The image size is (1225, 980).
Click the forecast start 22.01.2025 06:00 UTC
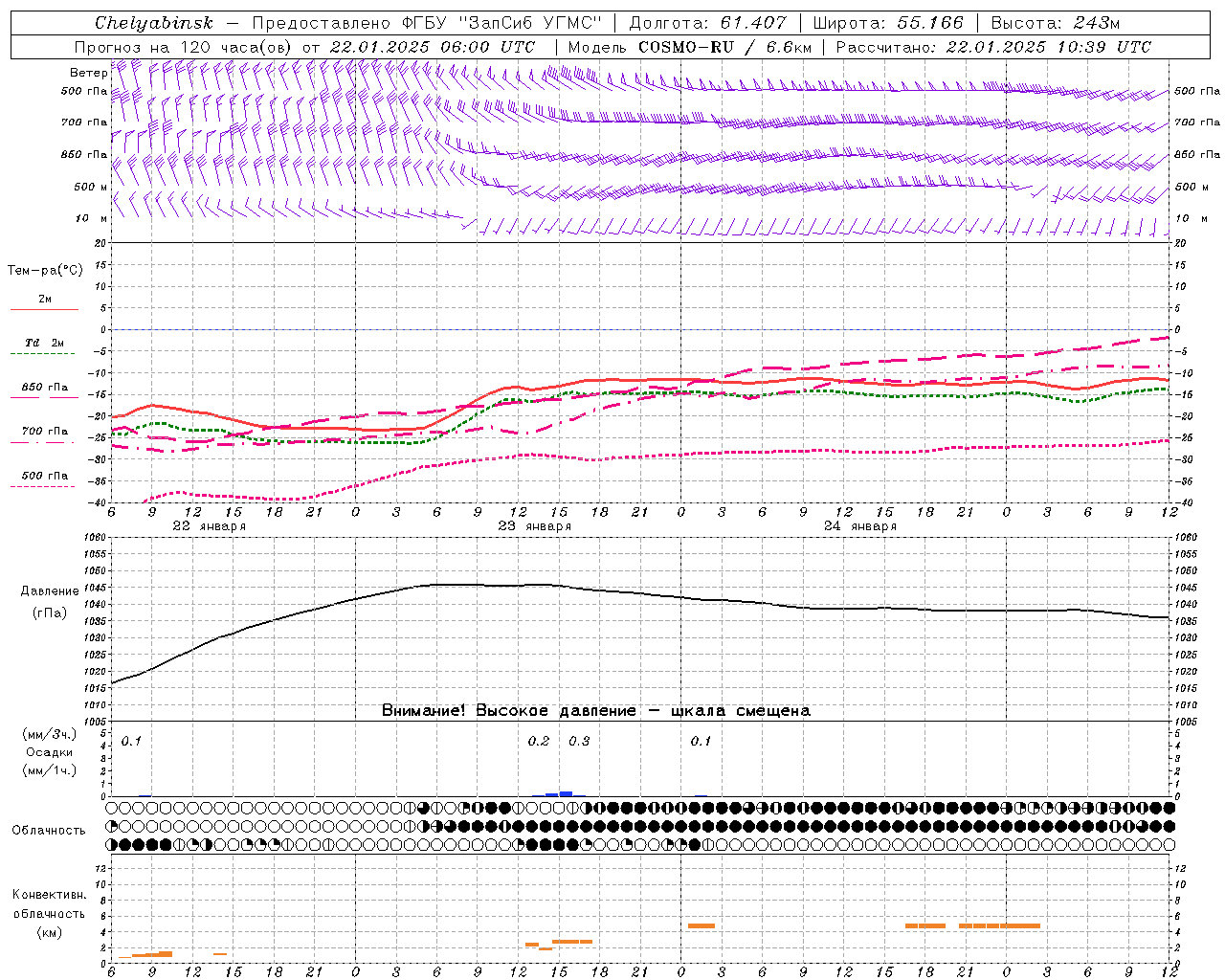click(x=433, y=47)
